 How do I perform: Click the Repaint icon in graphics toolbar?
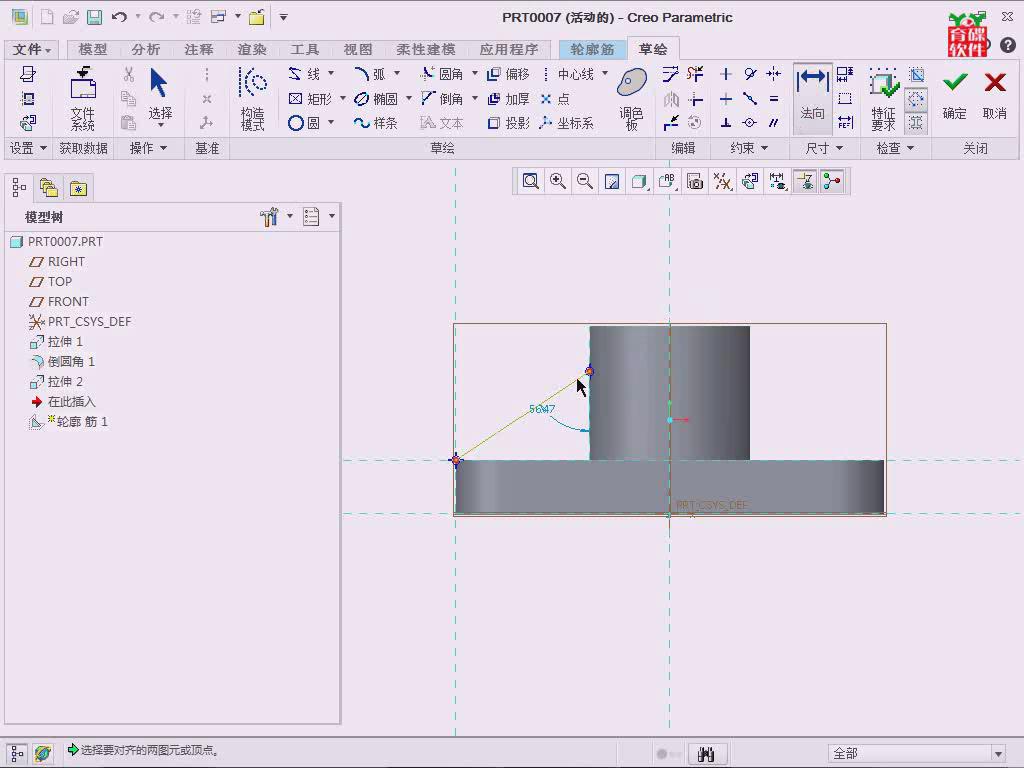[612, 181]
